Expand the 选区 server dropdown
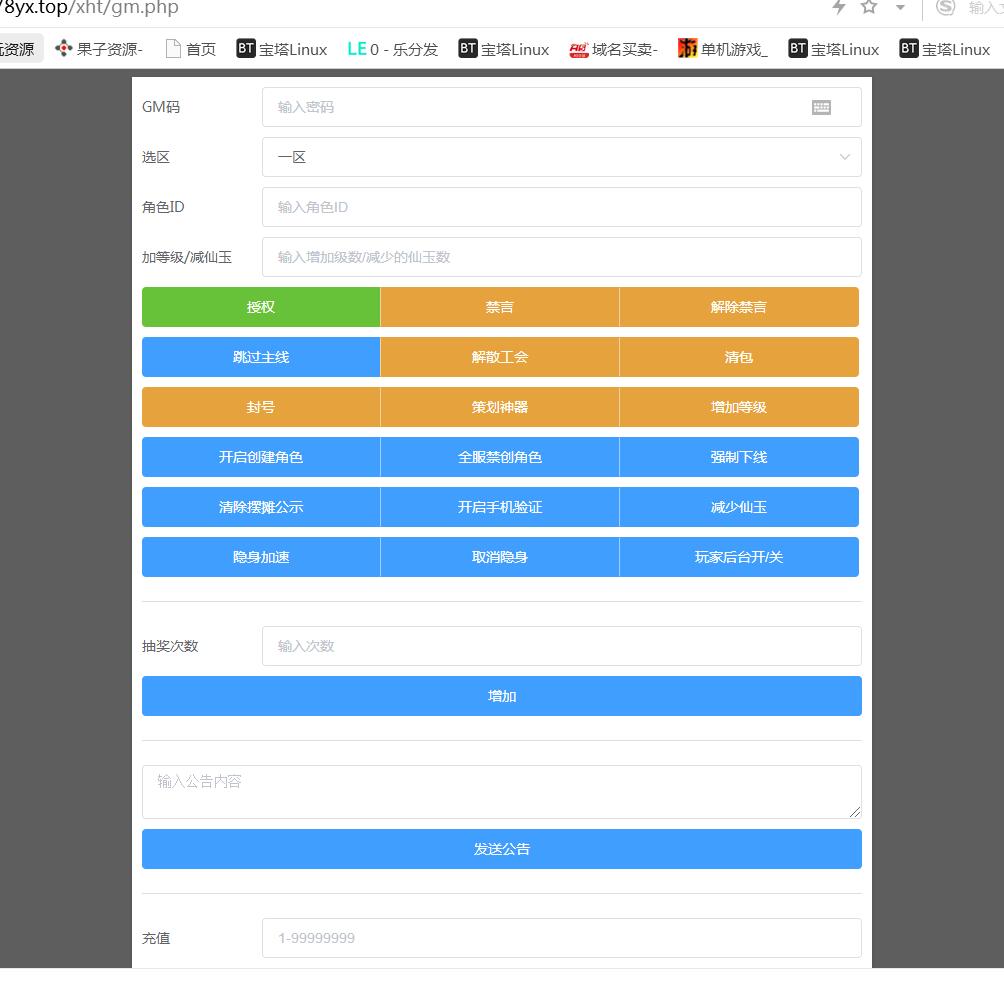This screenshot has width=1004, height=993. pyautogui.click(x=561, y=157)
